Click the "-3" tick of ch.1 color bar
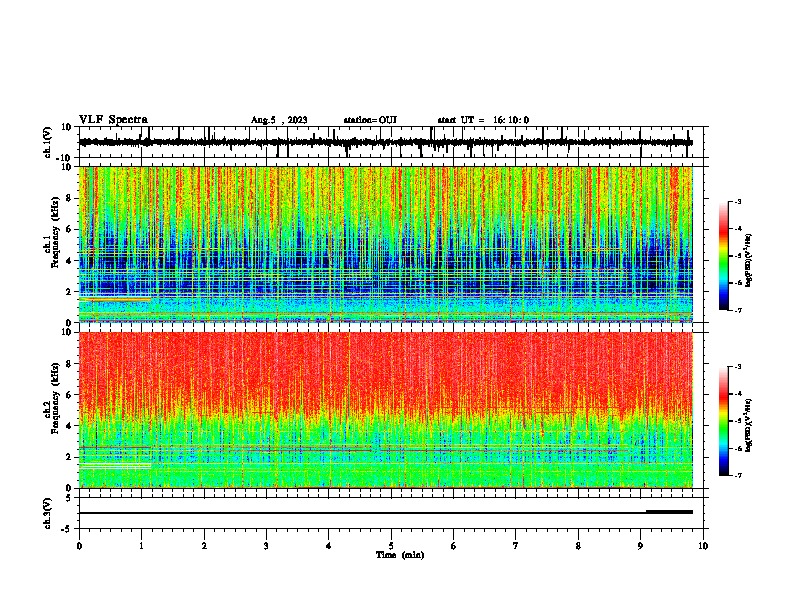792x612 pixels. coord(737,202)
